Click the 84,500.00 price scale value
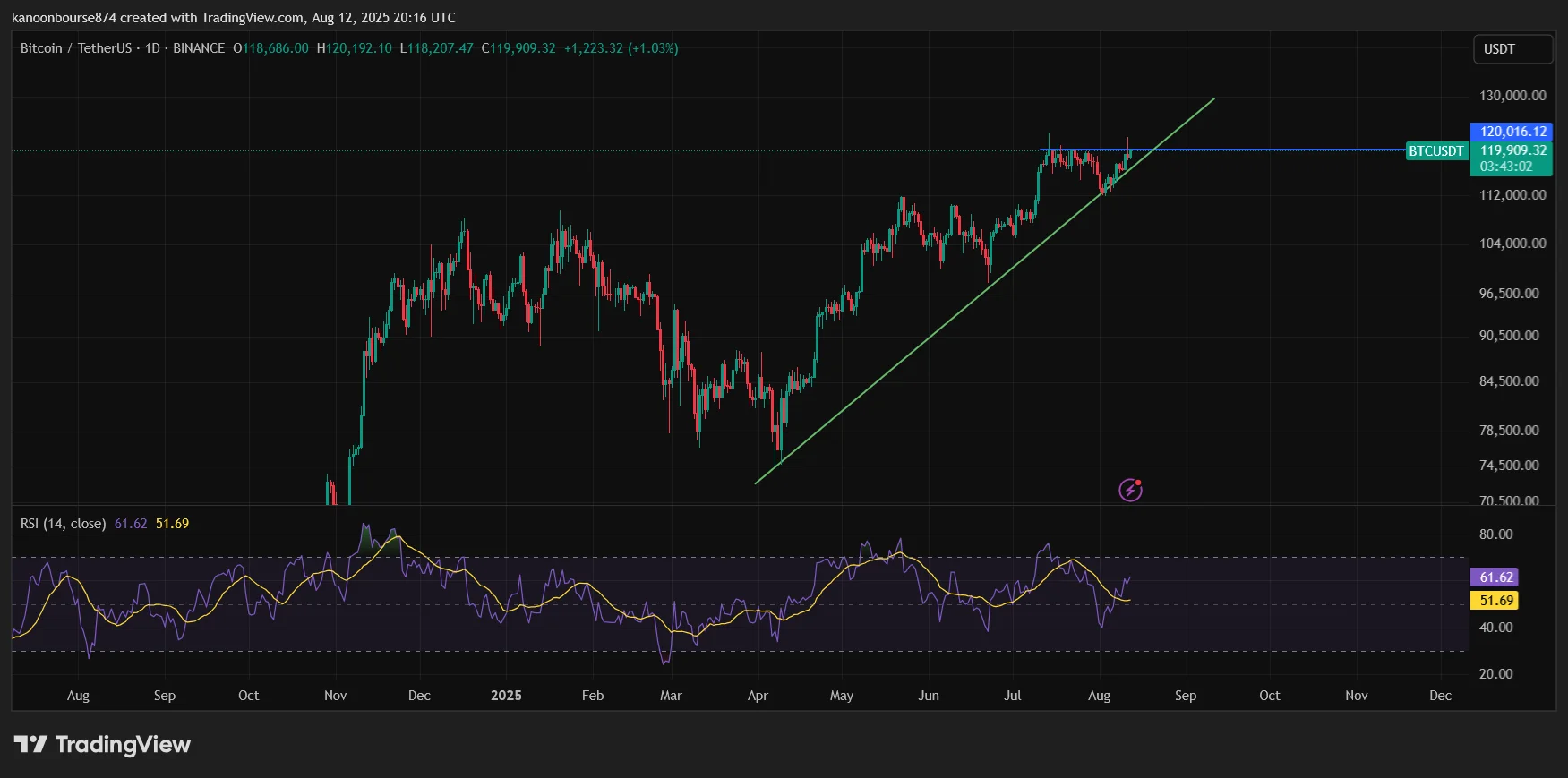 coord(1509,381)
